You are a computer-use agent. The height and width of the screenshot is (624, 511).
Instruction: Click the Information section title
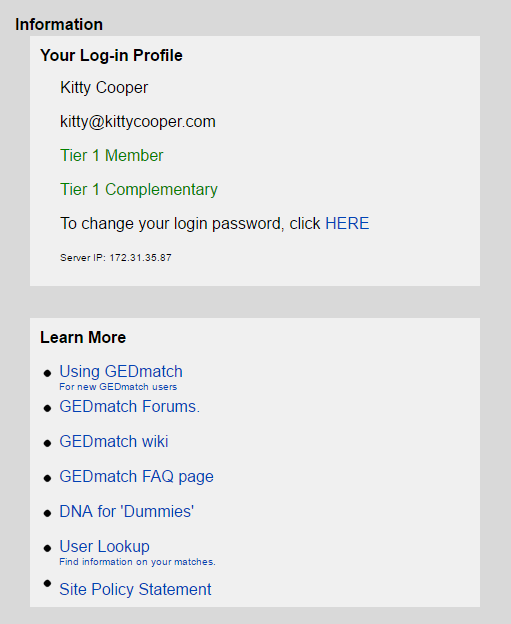coord(59,24)
